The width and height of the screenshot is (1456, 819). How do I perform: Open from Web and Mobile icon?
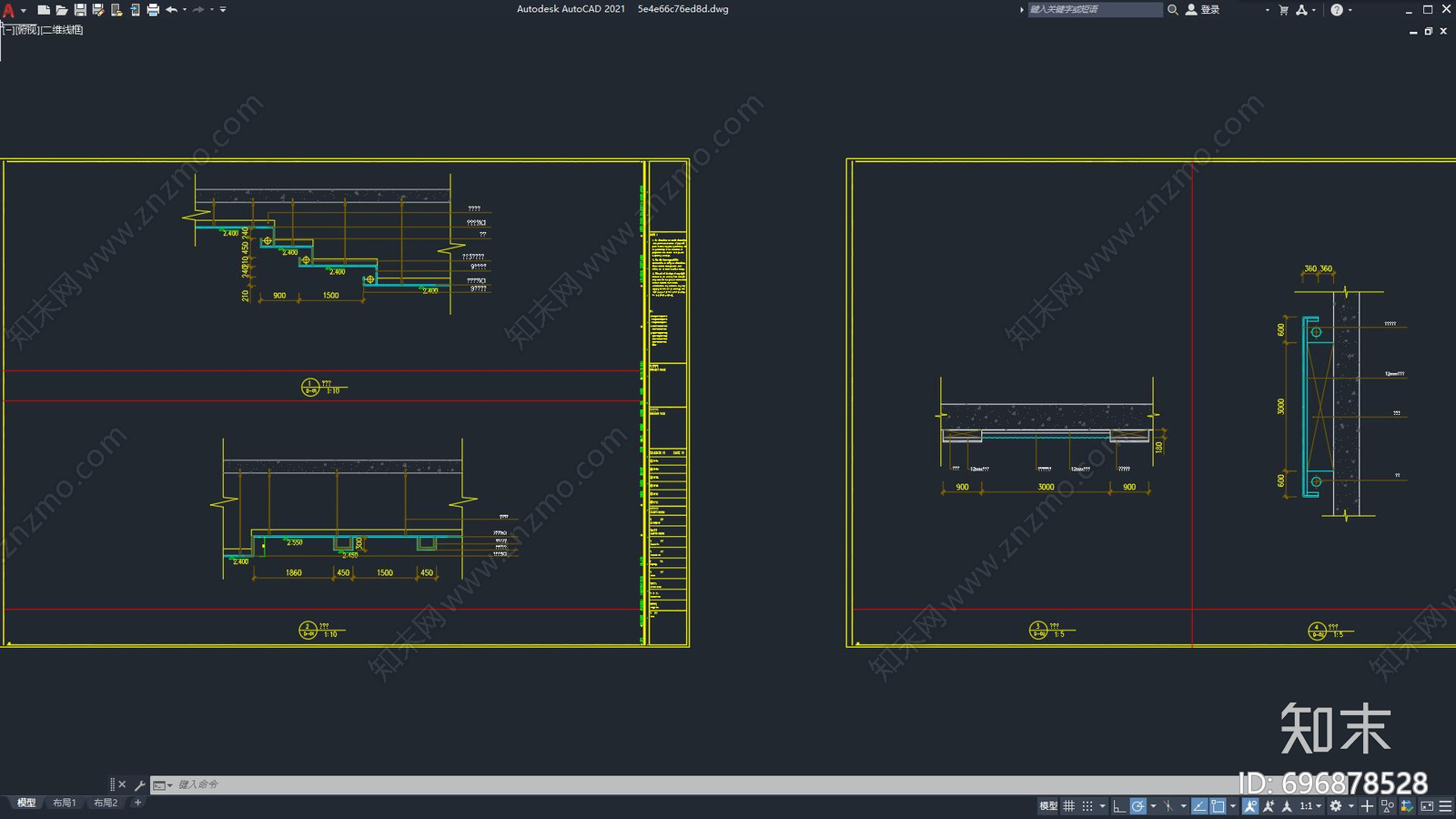click(x=116, y=10)
